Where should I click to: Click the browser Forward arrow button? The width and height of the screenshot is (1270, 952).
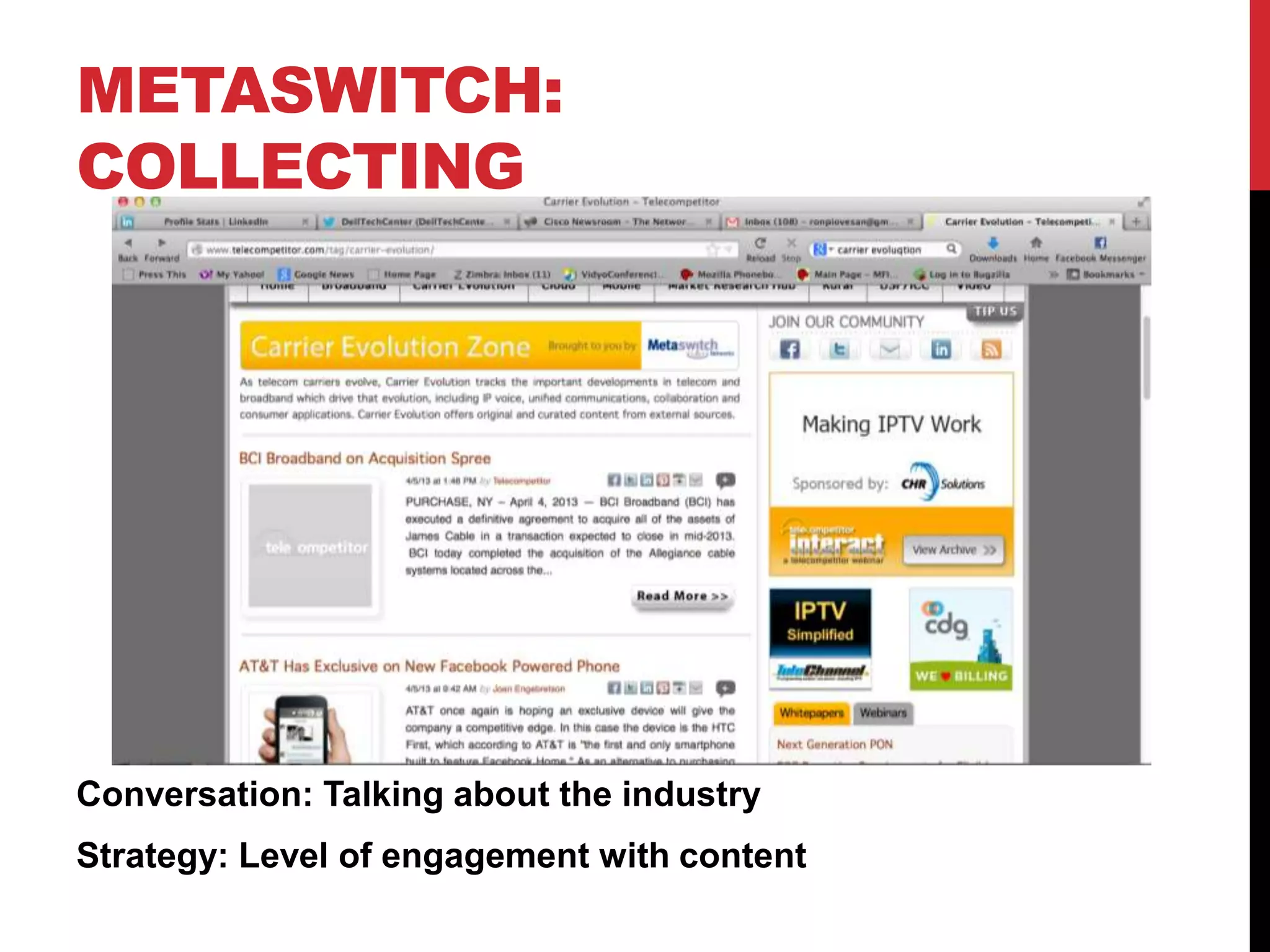pyautogui.click(x=161, y=243)
